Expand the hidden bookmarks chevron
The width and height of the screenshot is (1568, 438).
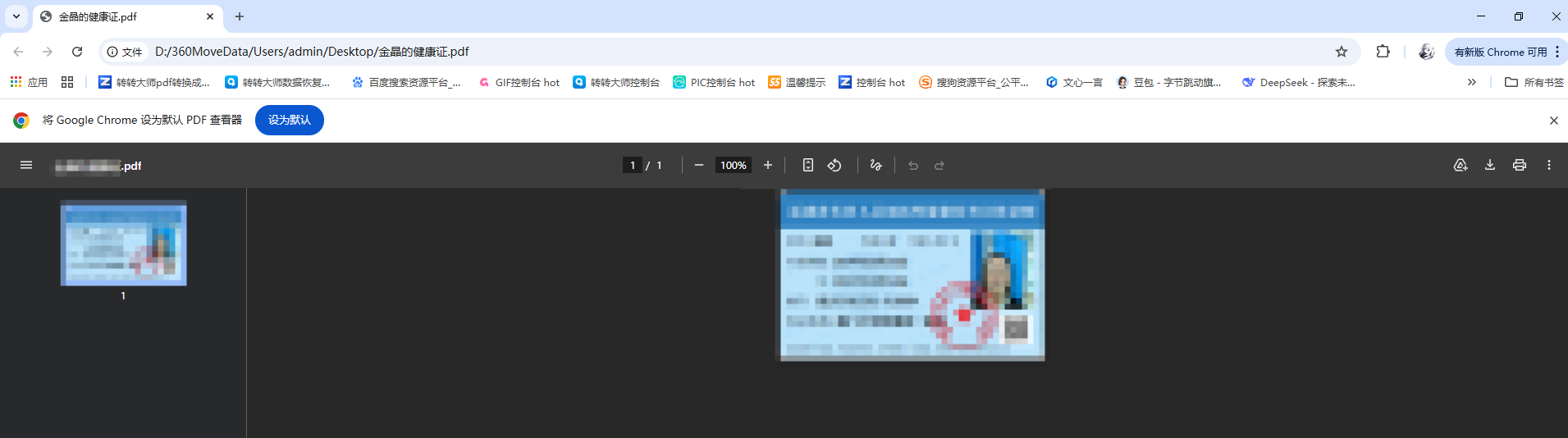1472,82
